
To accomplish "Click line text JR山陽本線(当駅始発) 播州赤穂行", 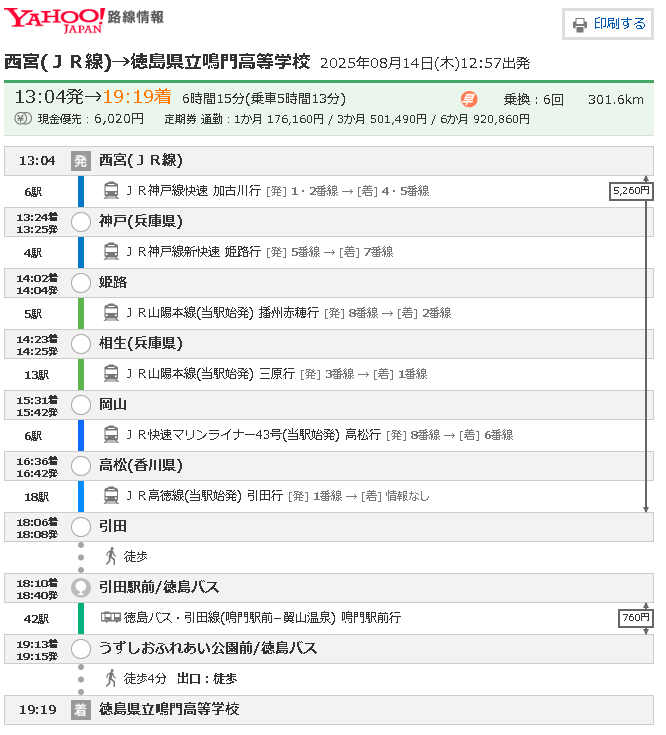I will (x=222, y=313).
